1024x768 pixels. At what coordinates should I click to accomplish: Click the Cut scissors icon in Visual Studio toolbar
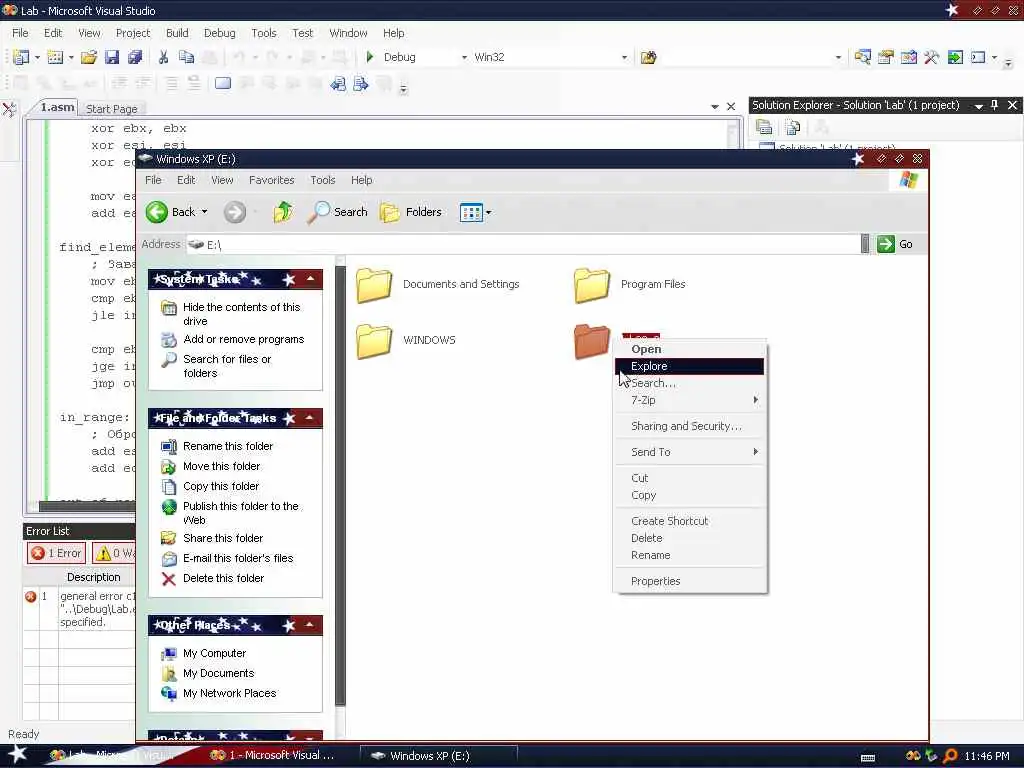click(163, 57)
